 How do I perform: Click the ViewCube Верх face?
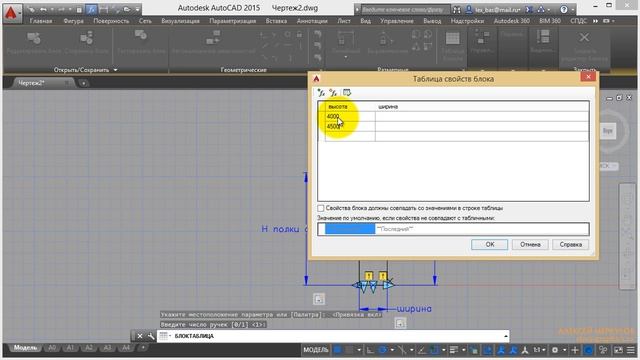[x=607, y=131]
